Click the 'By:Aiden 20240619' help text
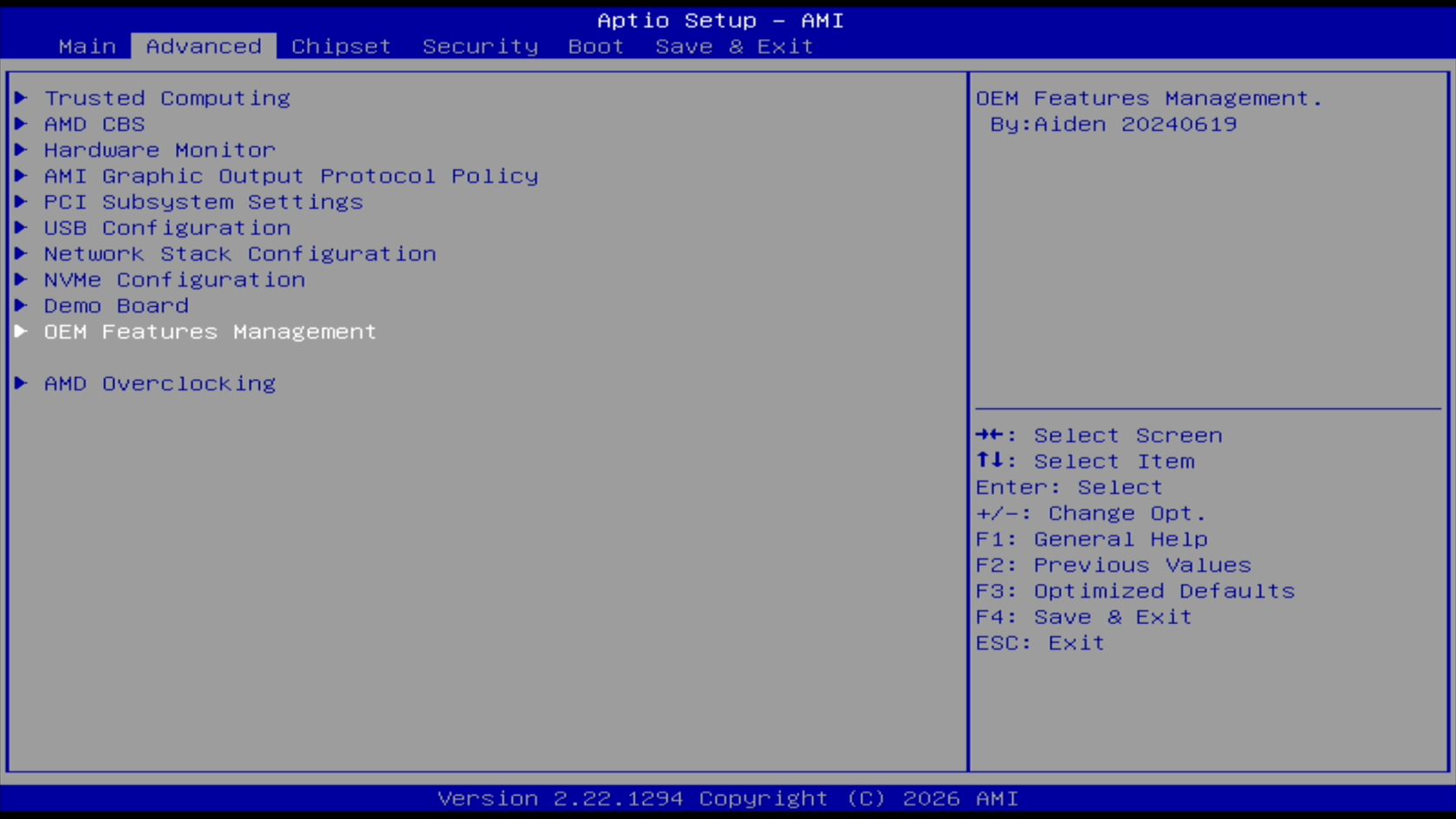 pos(1114,124)
